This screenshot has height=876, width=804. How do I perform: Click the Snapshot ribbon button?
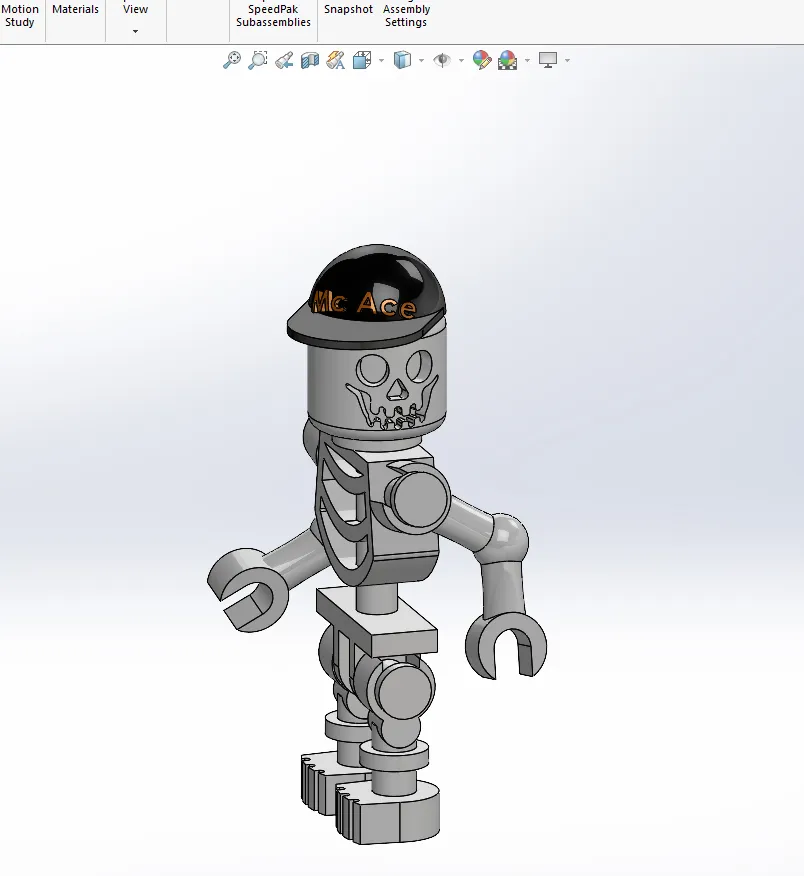tap(348, 9)
